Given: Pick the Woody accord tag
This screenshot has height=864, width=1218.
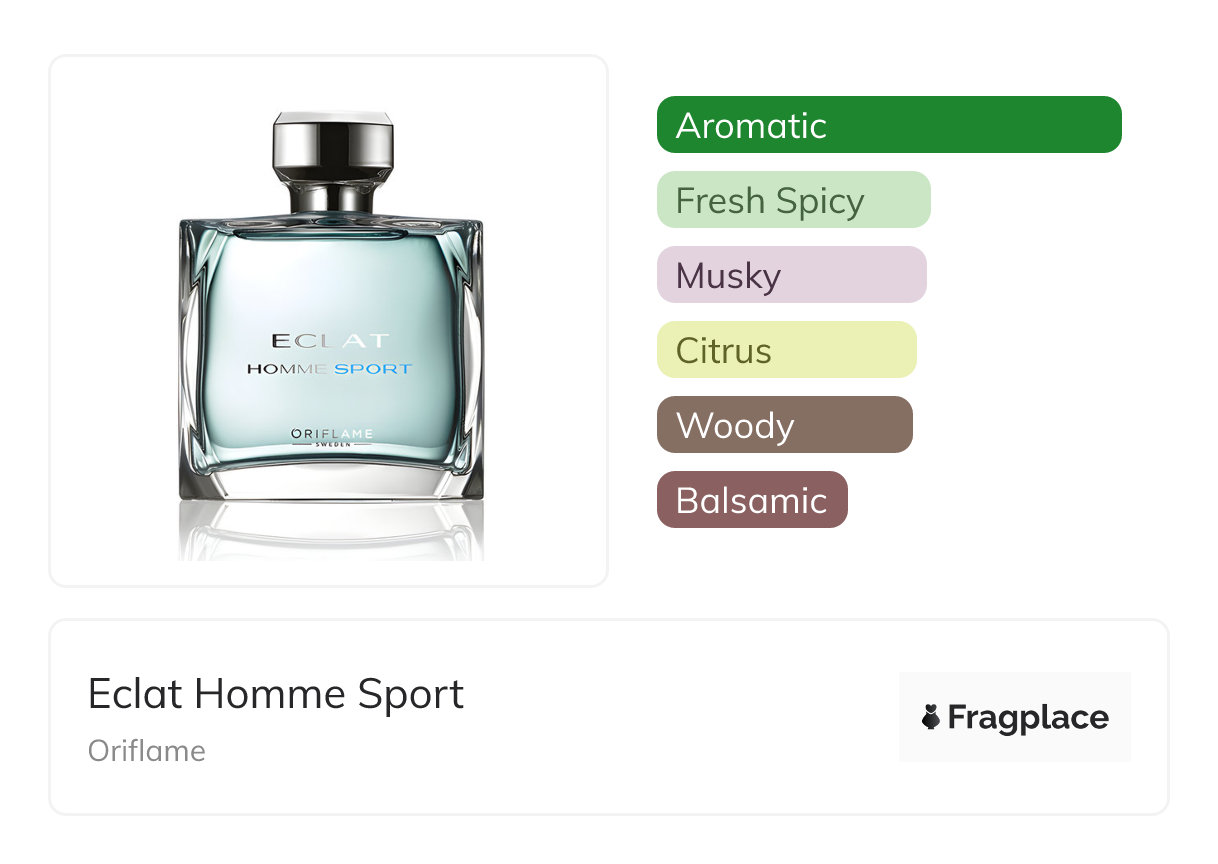Looking at the screenshot, I should coord(784,425).
